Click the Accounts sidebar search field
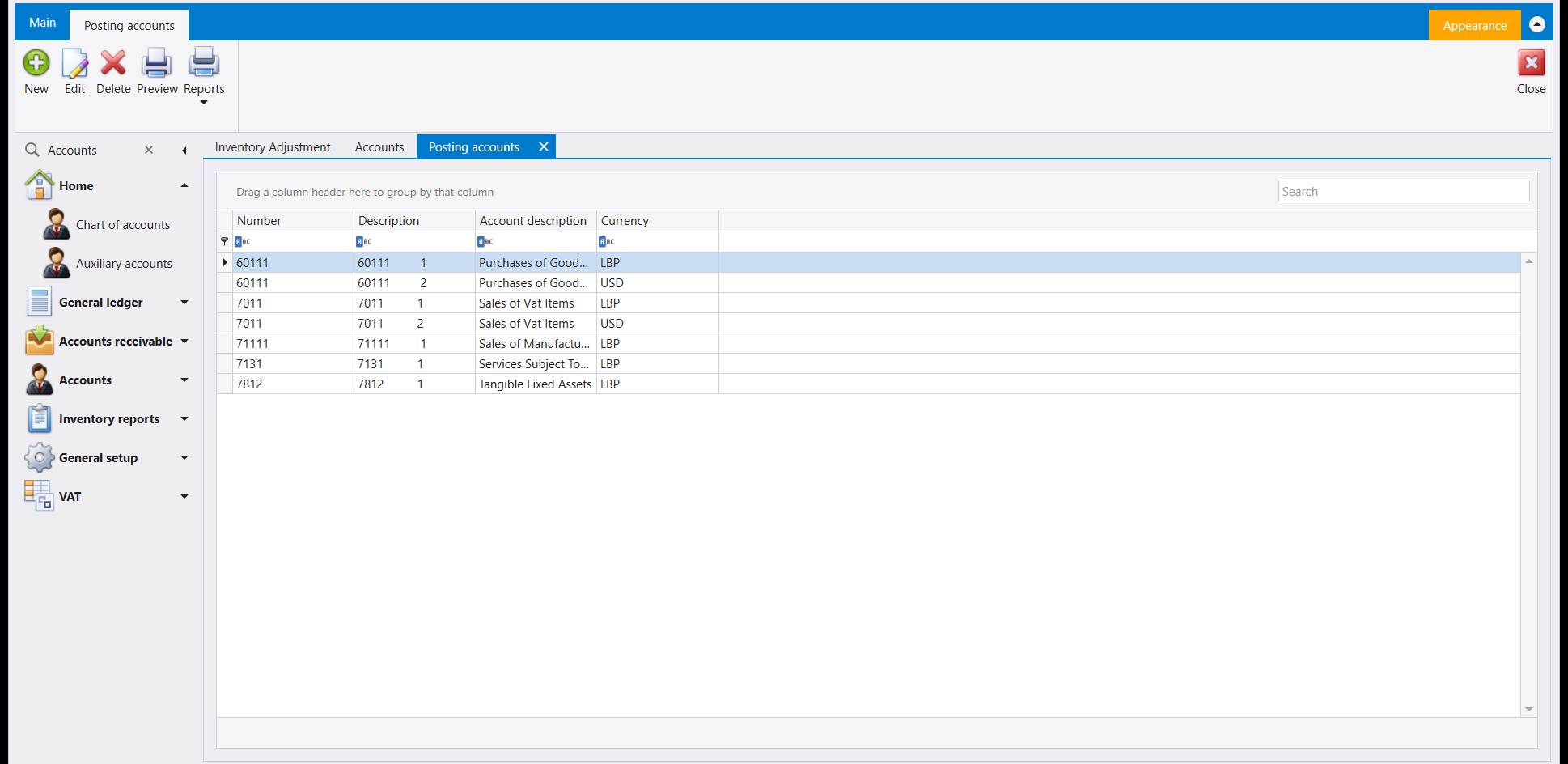 [x=91, y=150]
